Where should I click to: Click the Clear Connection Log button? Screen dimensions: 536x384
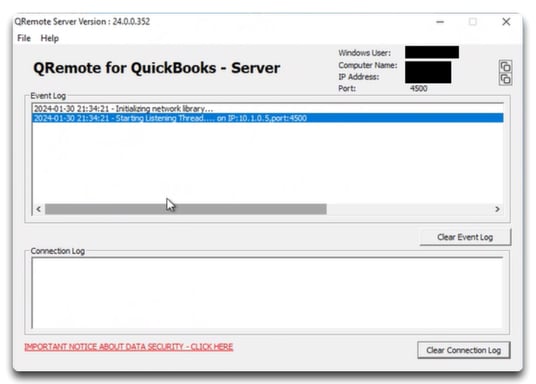(x=464, y=350)
